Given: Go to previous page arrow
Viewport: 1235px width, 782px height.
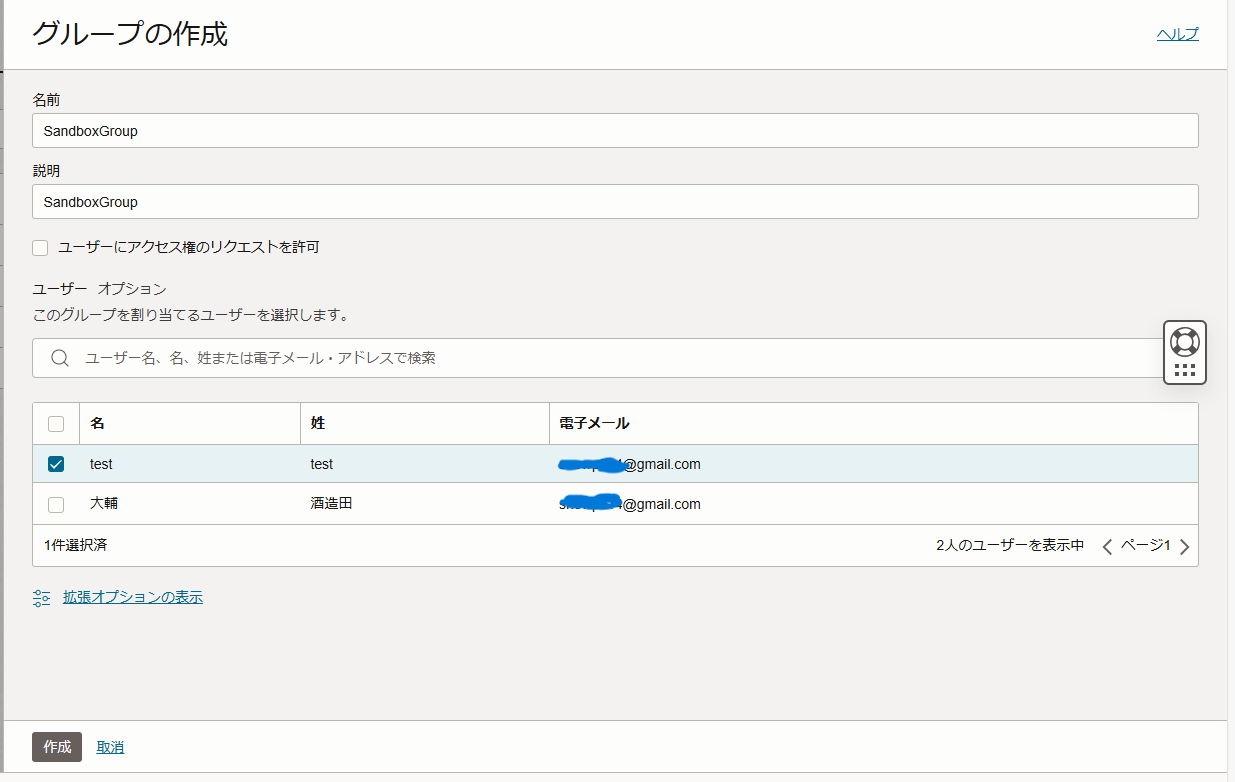Looking at the screenshot, I should [1107, 546].
